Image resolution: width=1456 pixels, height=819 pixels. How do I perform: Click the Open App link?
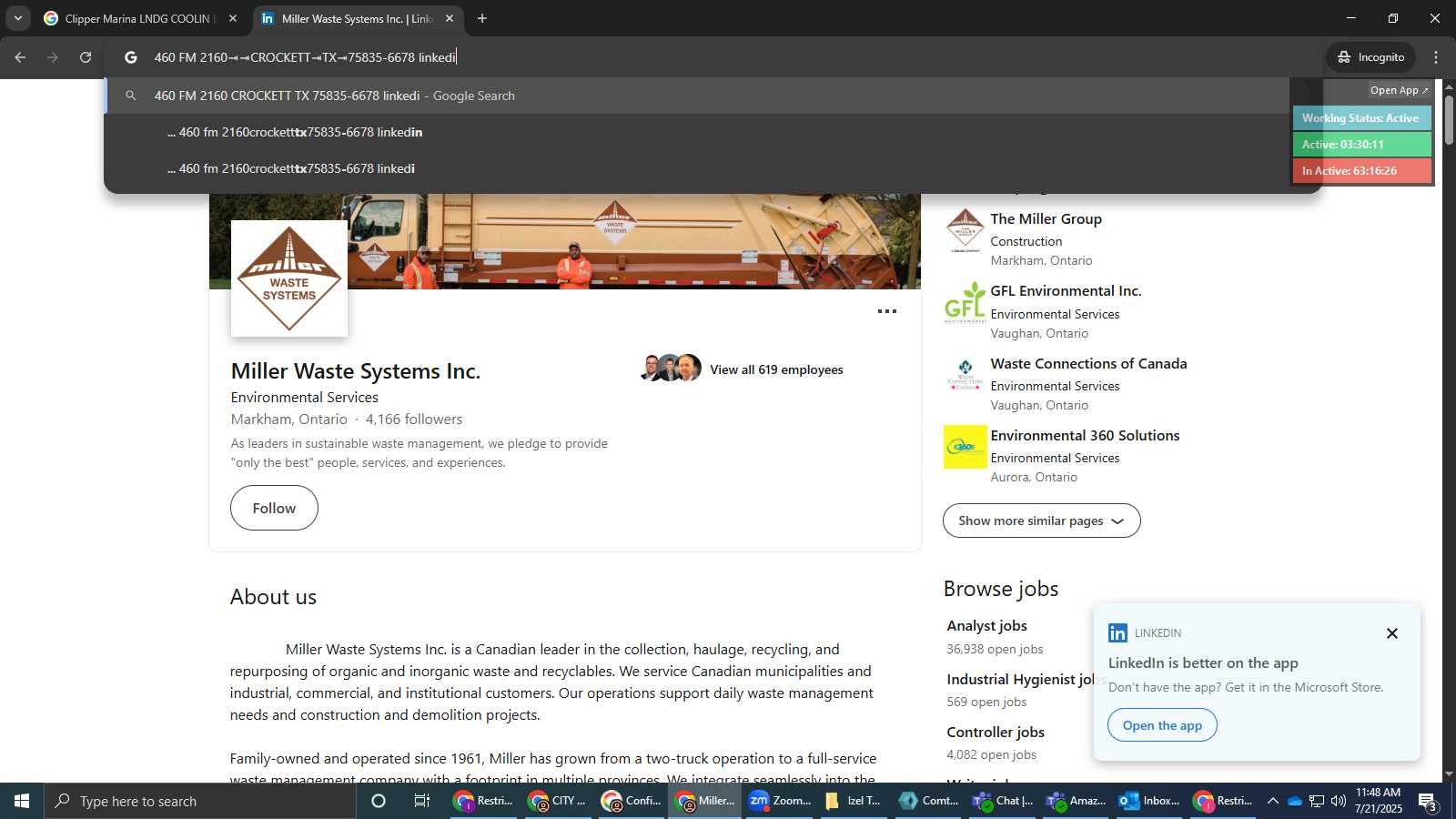pos(1399,90)
